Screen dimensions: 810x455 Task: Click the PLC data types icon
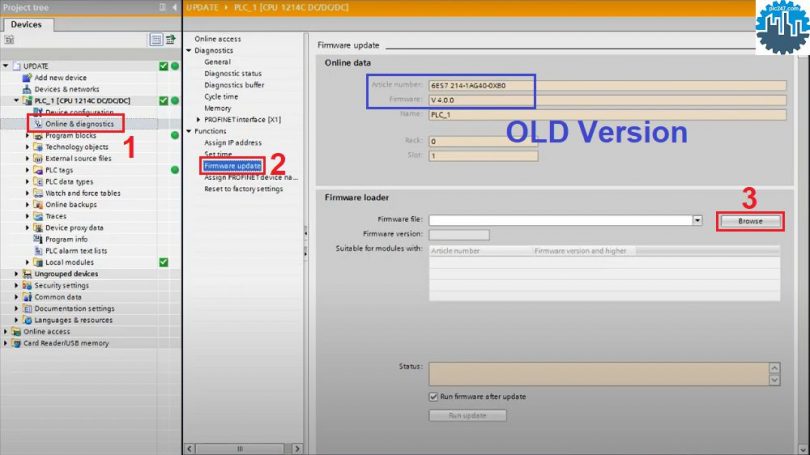[x=38, y=181]
